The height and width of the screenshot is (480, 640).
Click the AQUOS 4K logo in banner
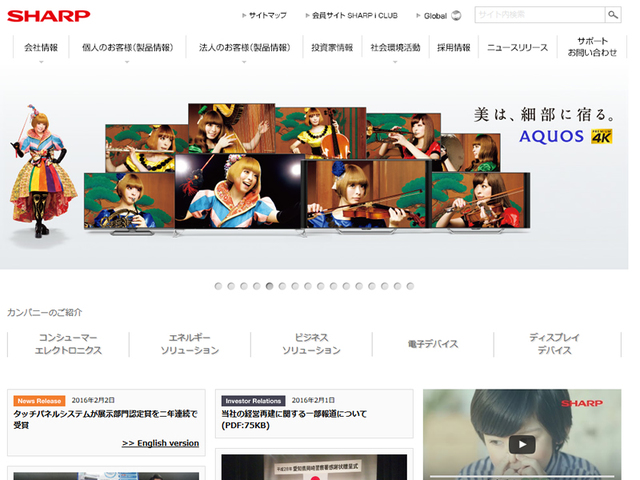[565, 136]
